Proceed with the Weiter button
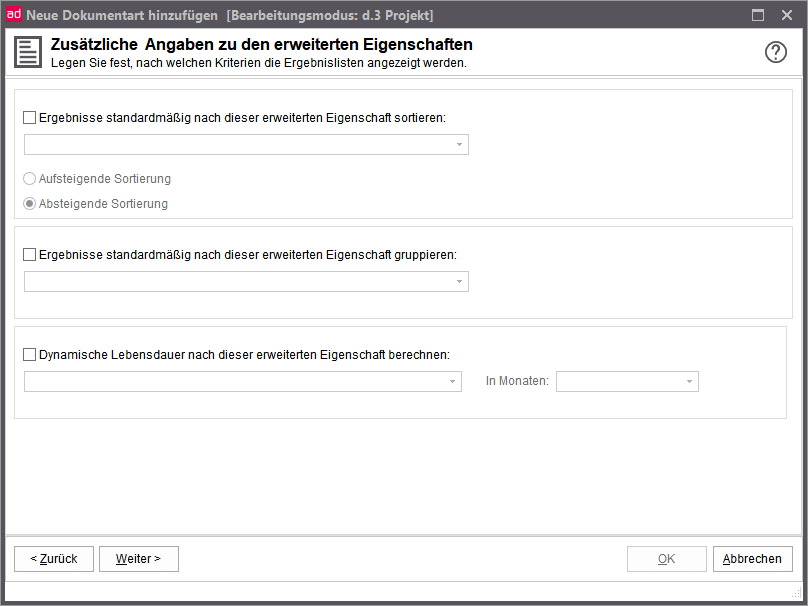808x606 pixels. 138,559
